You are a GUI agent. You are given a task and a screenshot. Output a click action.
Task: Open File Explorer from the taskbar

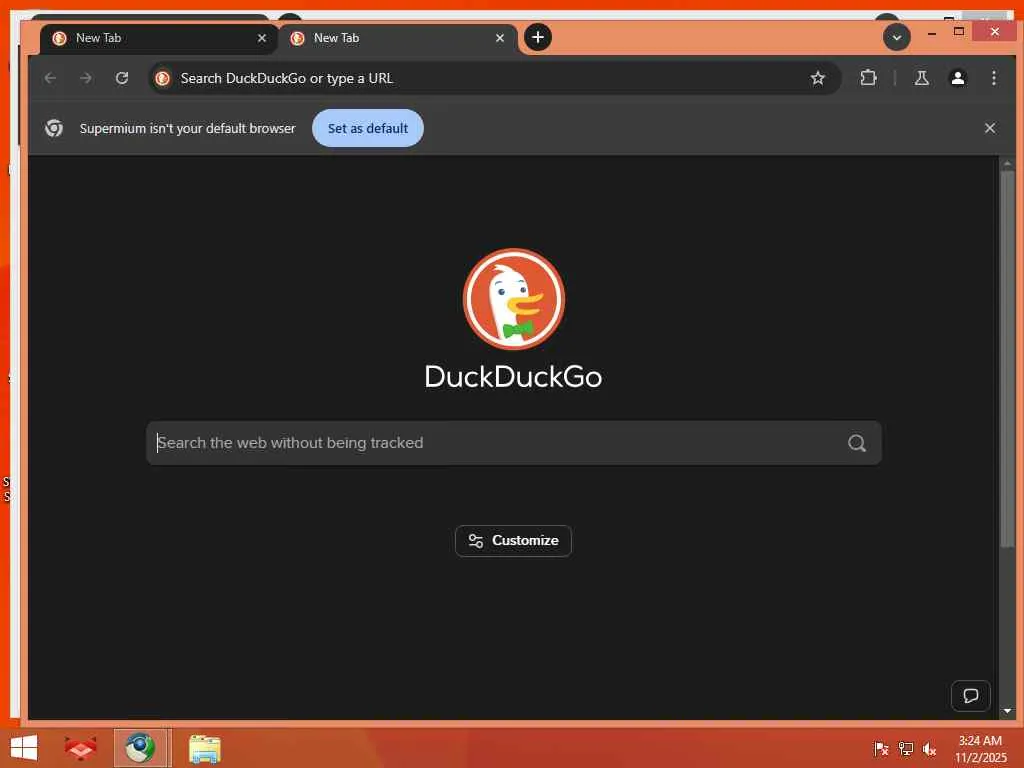204,748
